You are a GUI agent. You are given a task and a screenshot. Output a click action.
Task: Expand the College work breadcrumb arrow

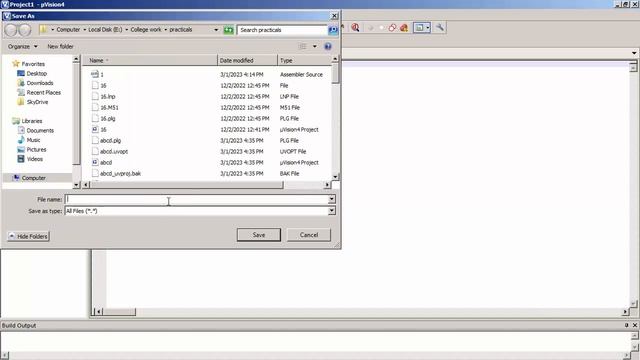(166, 30)
